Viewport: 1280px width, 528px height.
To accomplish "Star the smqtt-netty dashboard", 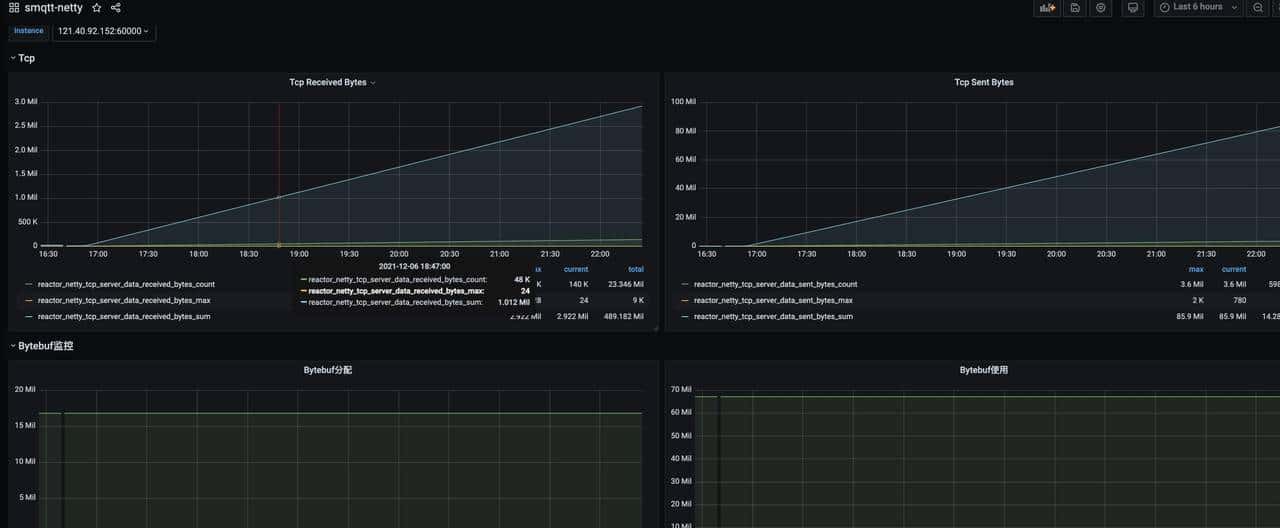I will click(97, 8).
